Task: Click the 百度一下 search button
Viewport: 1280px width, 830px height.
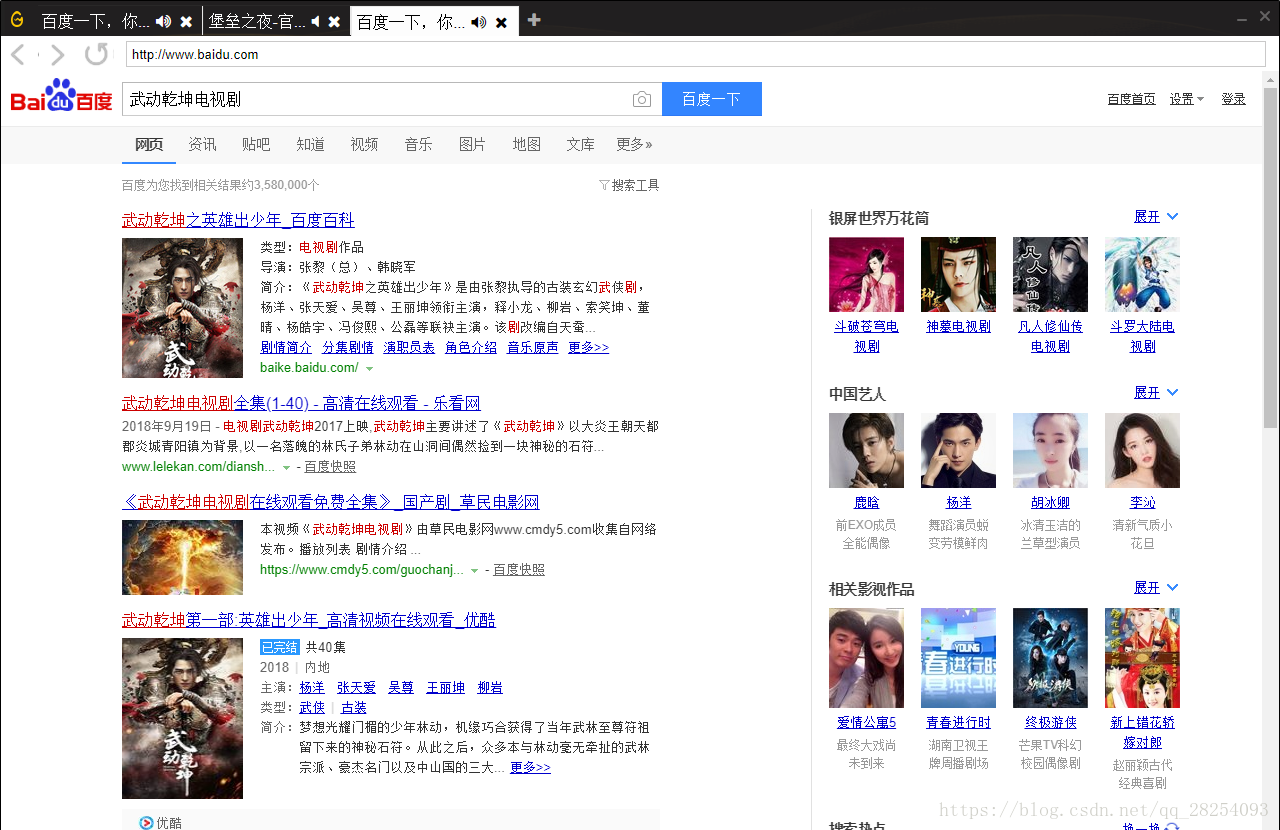Action: [711, 99]
